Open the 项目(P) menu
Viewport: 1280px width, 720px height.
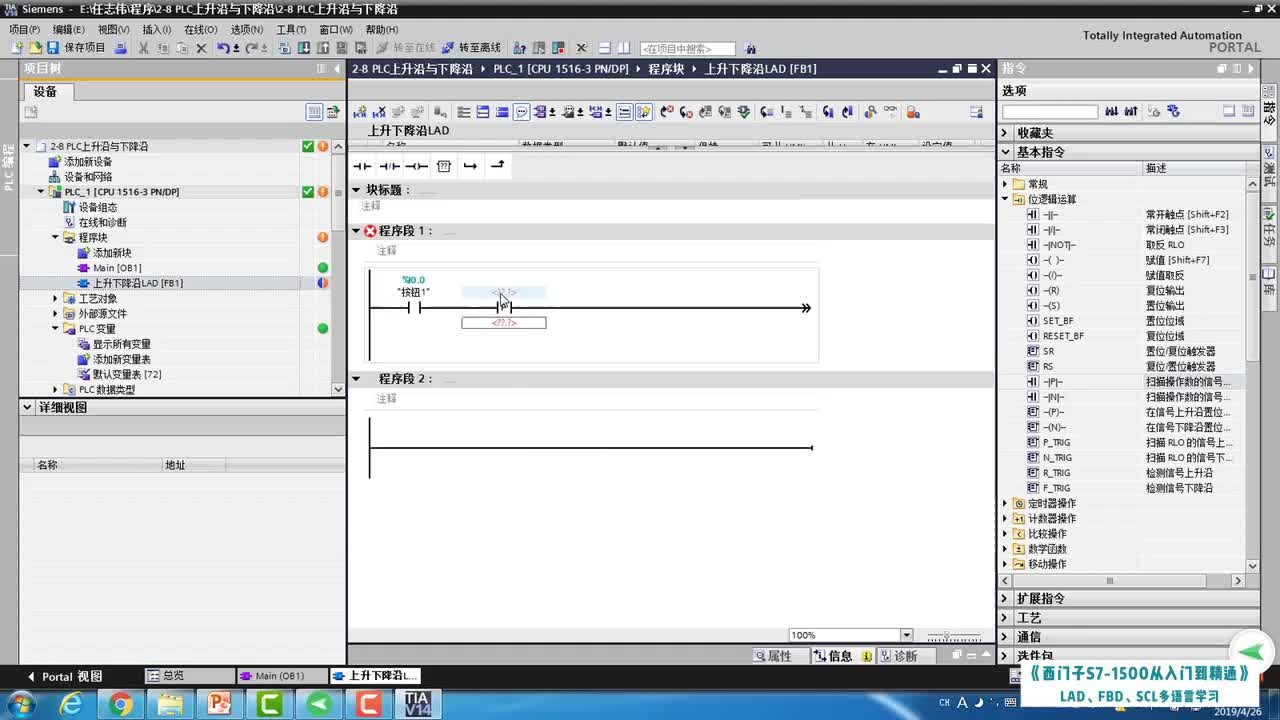coord(24,30)
